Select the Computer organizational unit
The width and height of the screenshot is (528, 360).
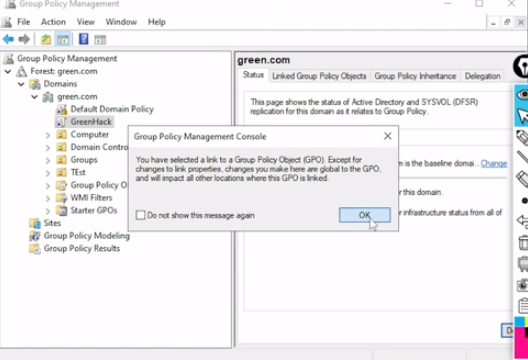point(90,134)
